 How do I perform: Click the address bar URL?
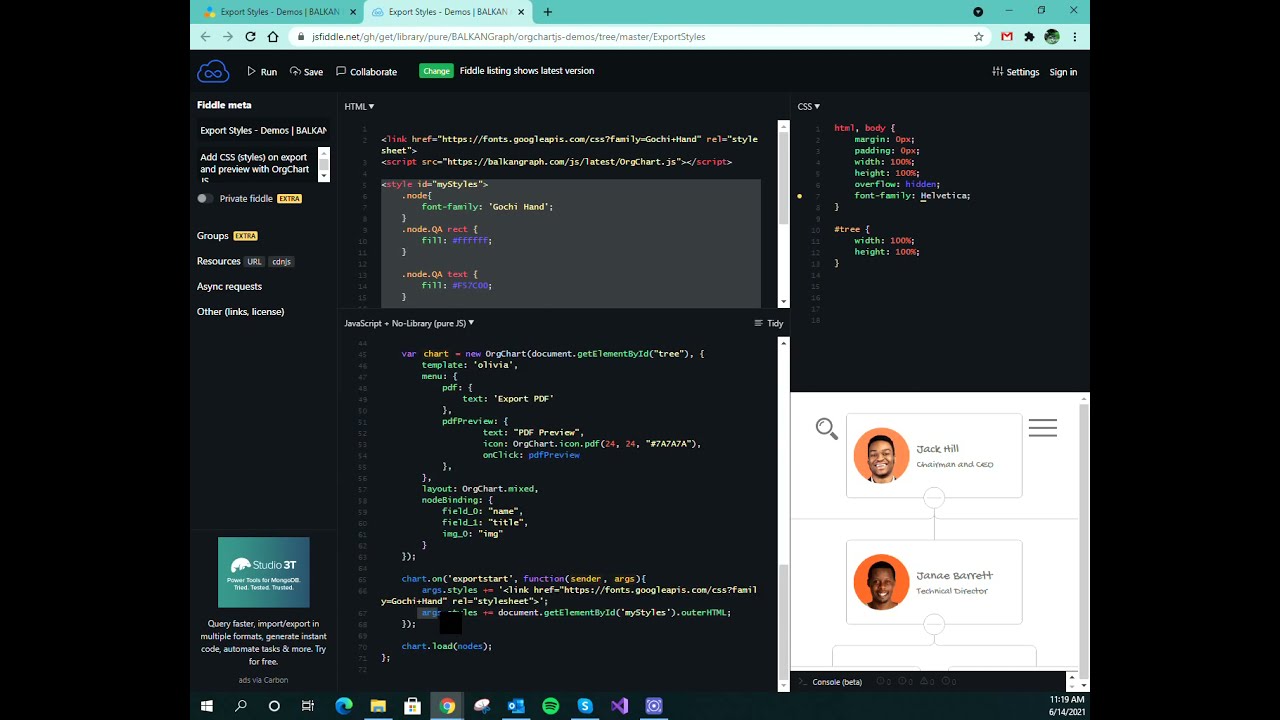pos(508,37)
